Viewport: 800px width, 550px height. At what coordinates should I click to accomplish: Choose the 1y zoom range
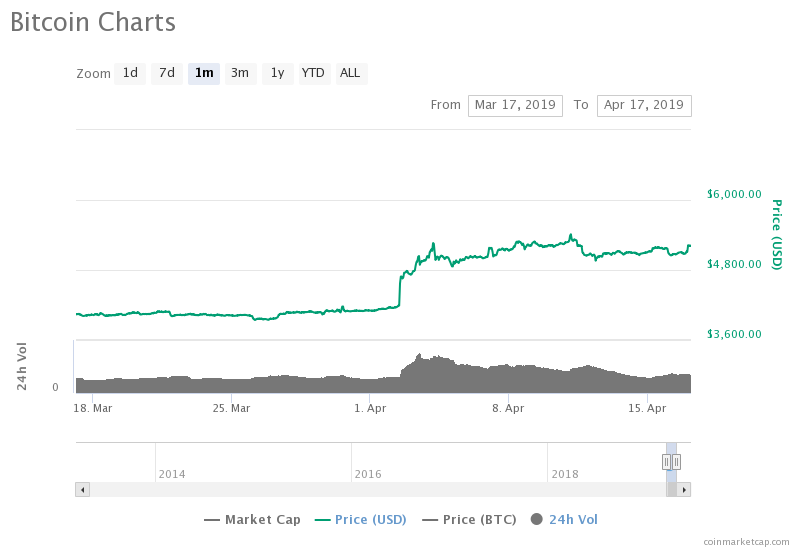pyautogui.click(x=278, y=73)
